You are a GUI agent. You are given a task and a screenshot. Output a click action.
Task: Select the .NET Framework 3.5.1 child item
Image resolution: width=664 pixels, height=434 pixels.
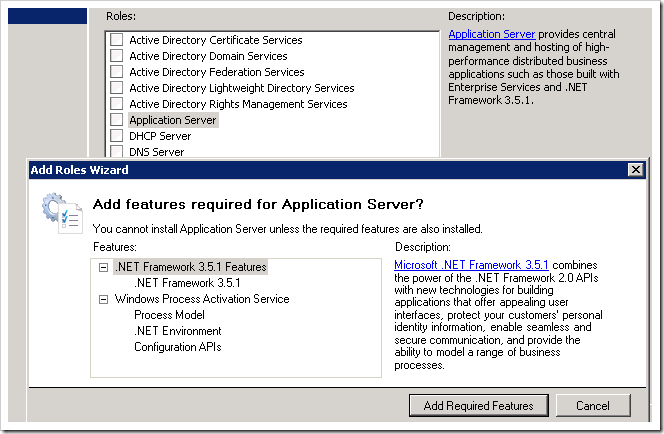click(187, 283)
